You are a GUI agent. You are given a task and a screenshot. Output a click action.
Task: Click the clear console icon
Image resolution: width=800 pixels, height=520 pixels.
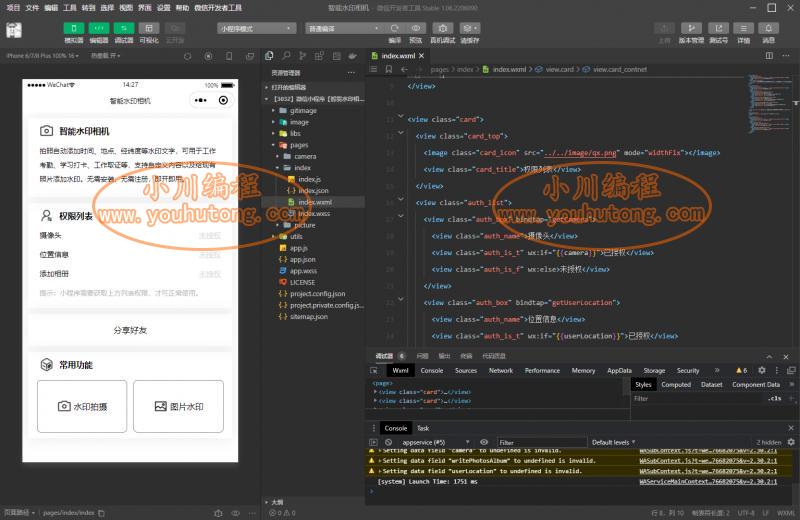click(388, 442)
